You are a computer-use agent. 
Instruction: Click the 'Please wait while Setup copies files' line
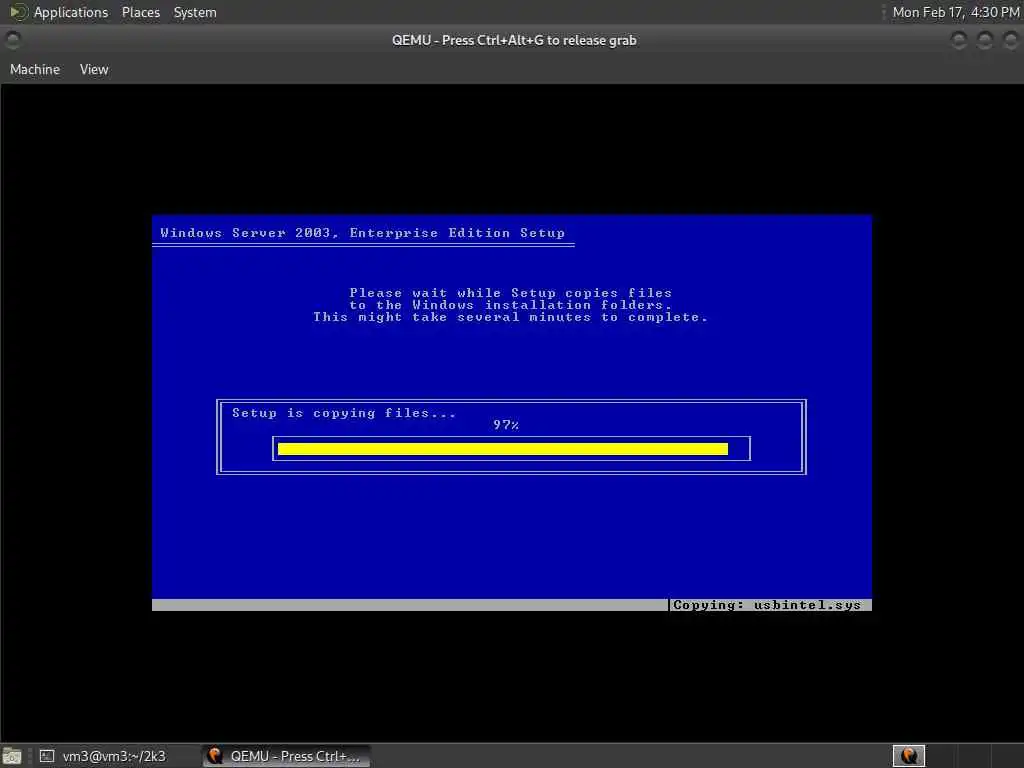click(x=511, y=293)
